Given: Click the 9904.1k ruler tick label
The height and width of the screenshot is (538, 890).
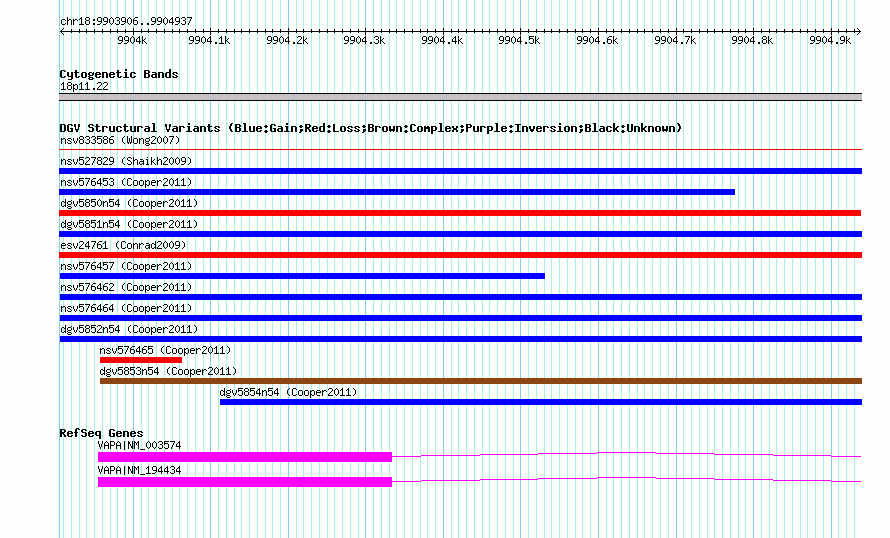Looking at the screenshot, I should tap(209, 40).
